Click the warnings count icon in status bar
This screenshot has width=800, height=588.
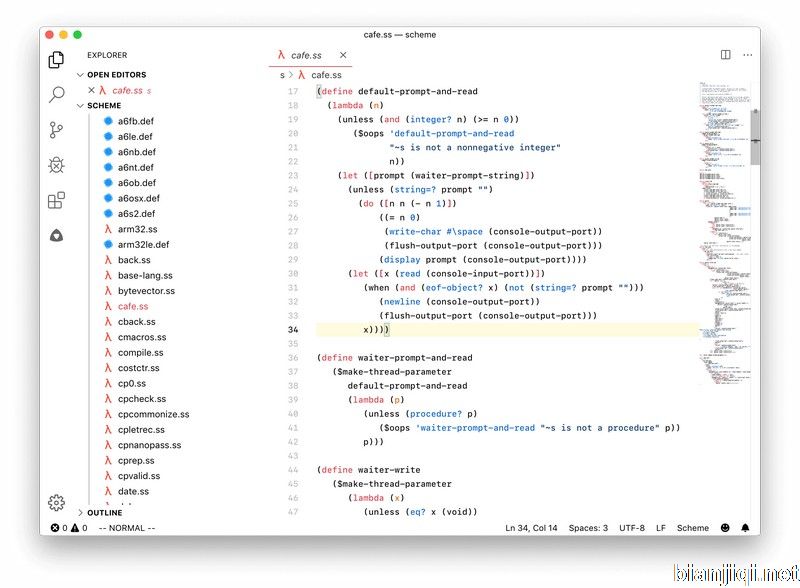[x=75, y=528]
